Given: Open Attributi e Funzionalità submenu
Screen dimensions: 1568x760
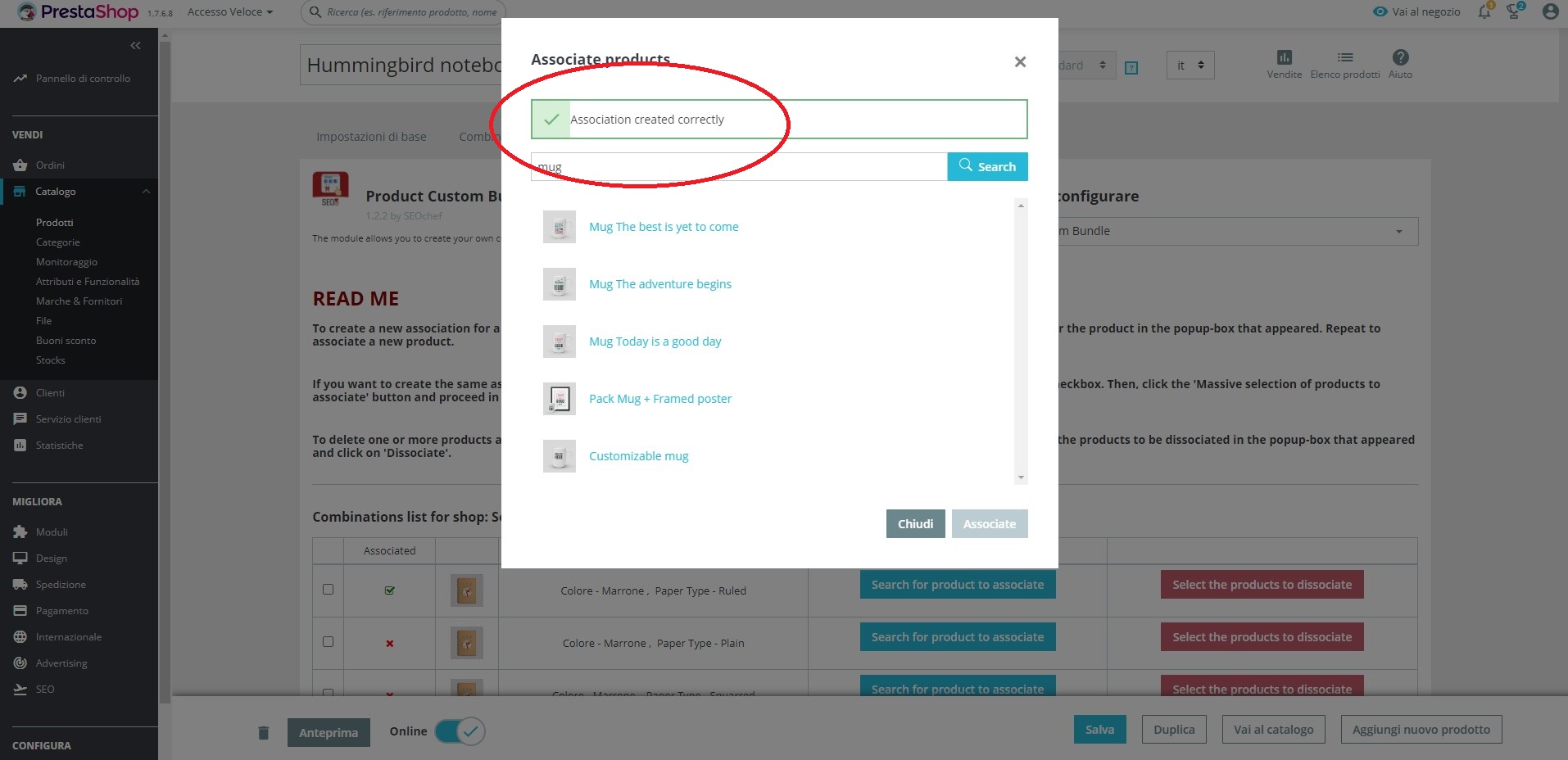Looking at the screenshot, I should click(88, 282).
